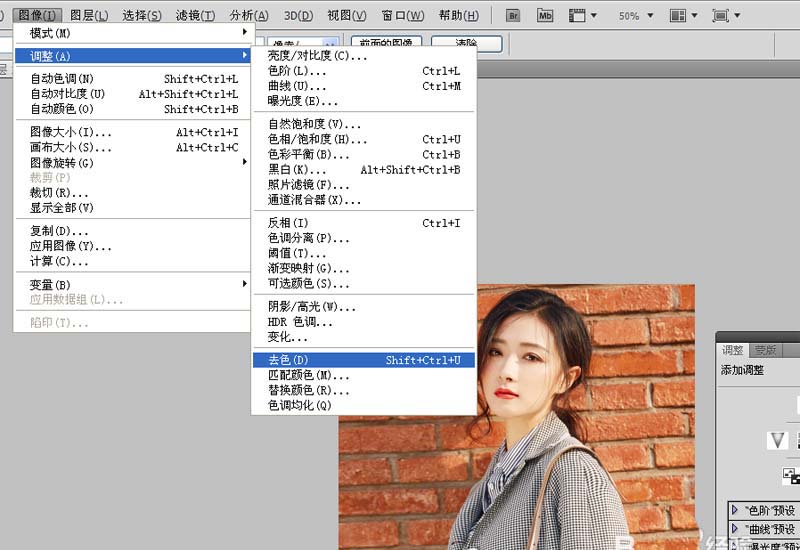Open 替换颜色(R) dialog
The height and width of the screenshot is (550, 800).
(364, 390)
